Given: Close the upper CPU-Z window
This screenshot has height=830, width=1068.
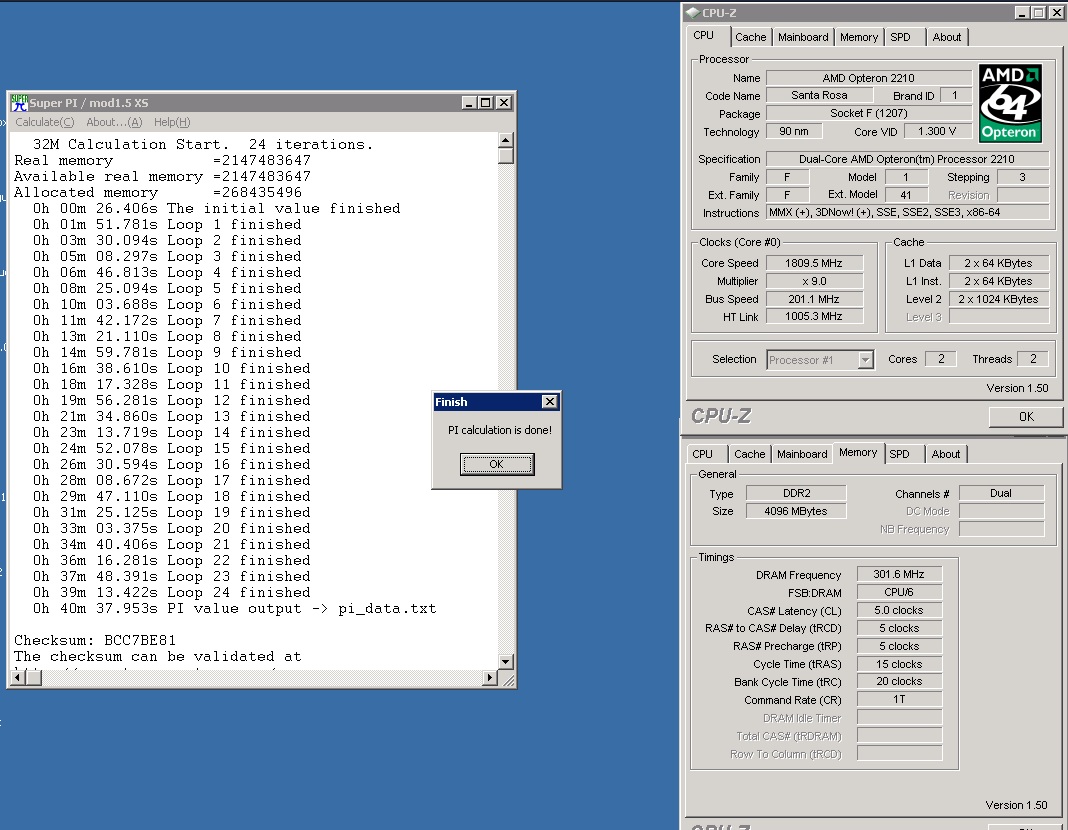Looking at the screenshot, I should [1055, 12].
